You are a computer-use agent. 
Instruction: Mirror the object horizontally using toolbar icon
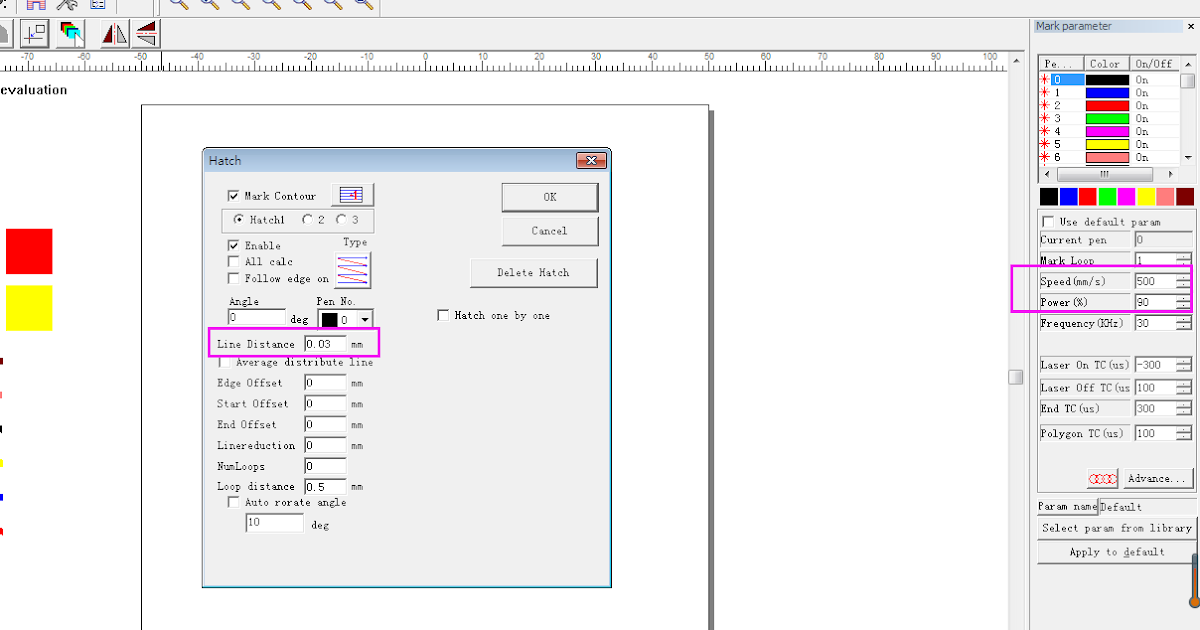113,33
